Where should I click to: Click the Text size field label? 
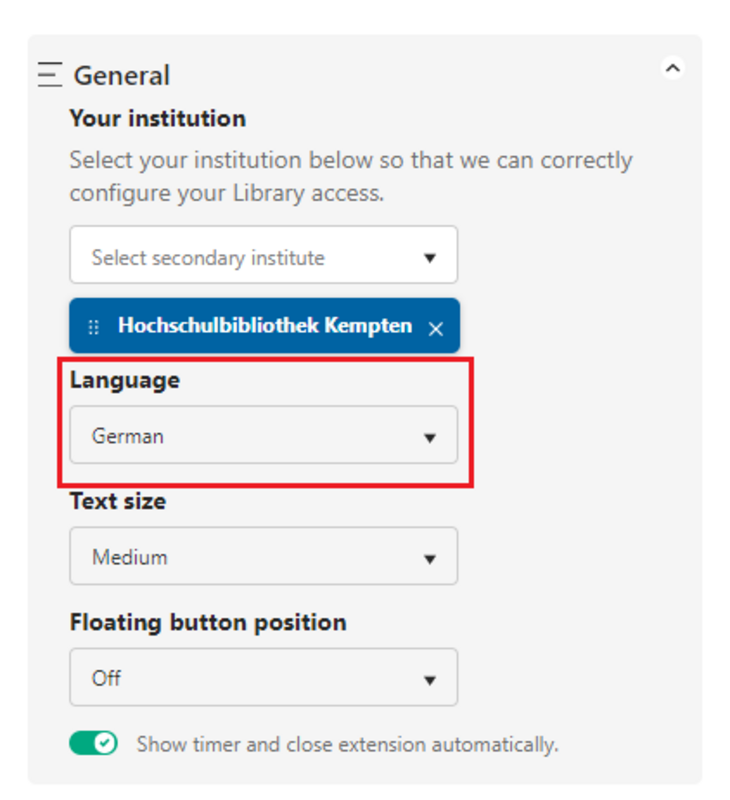tap(118, 501)
